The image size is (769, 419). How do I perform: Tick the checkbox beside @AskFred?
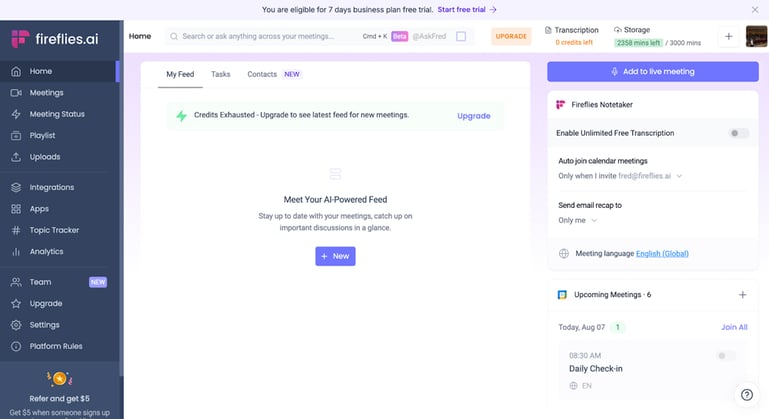(x=461, y=36)
